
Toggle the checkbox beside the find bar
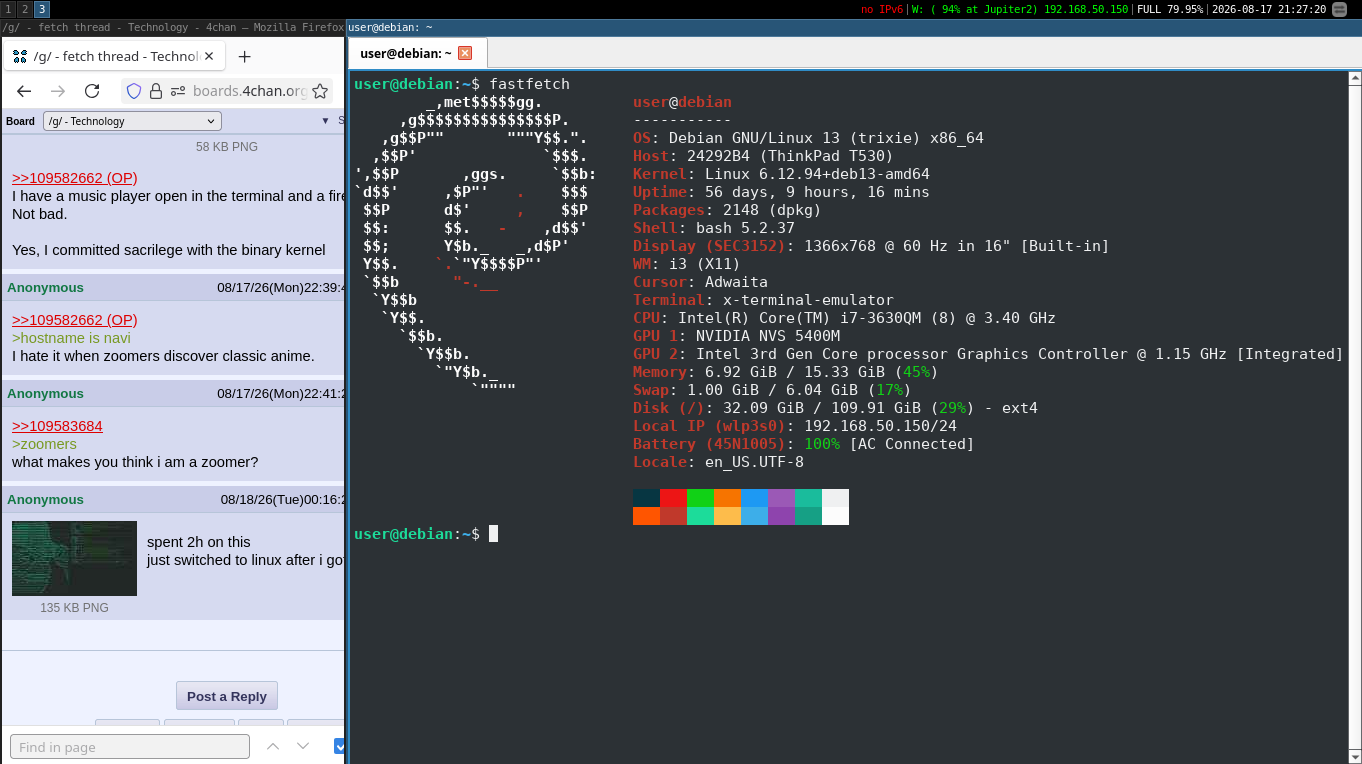340,746
